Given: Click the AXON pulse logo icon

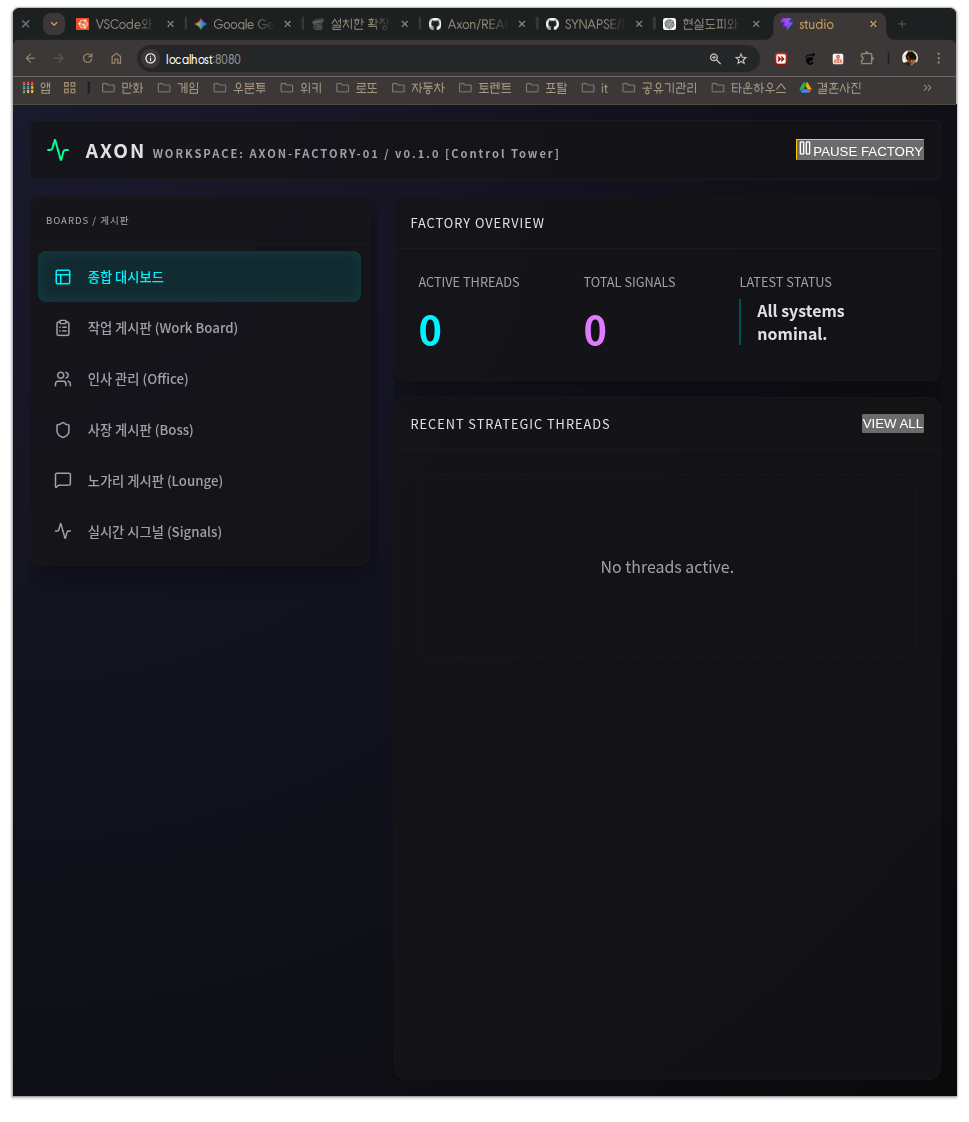Looking at the screenshot, I should pos(58,151).
